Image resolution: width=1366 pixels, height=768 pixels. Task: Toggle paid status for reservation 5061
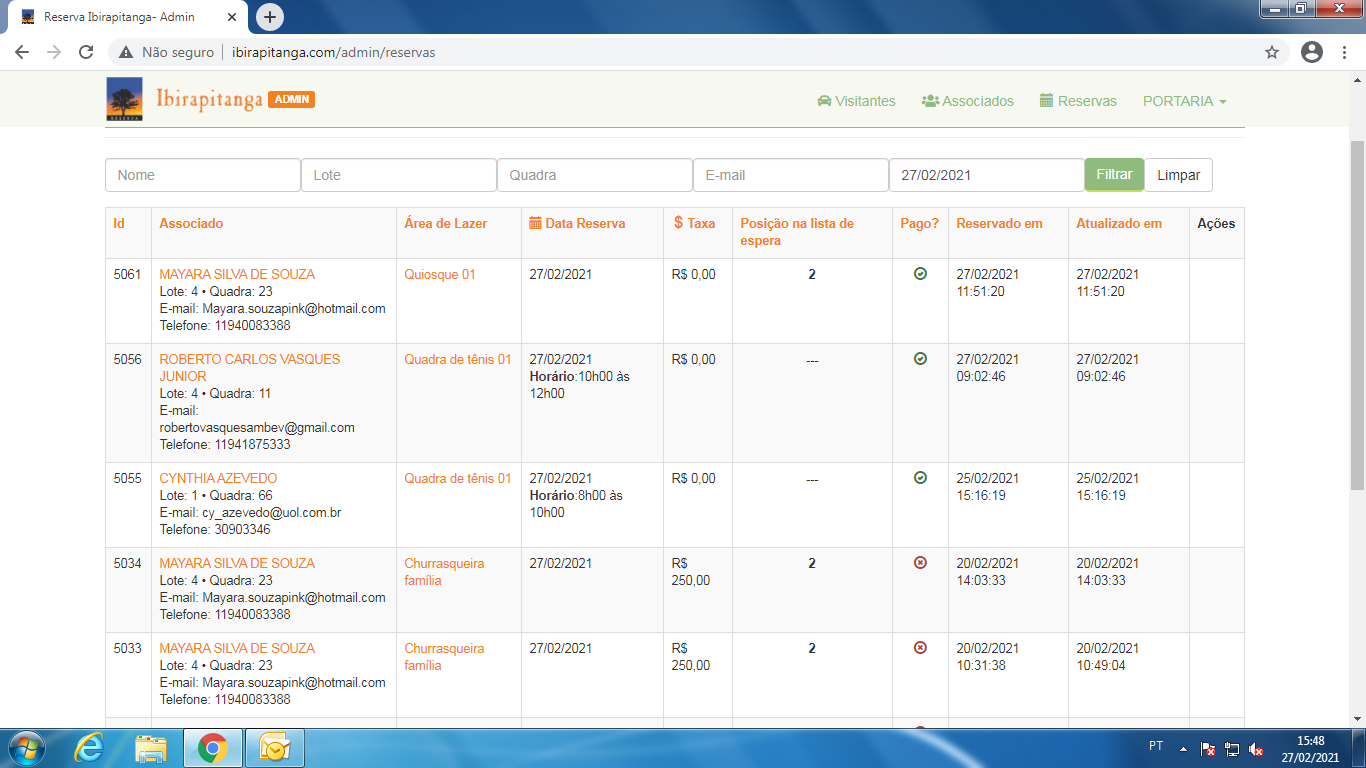point(920,274)
